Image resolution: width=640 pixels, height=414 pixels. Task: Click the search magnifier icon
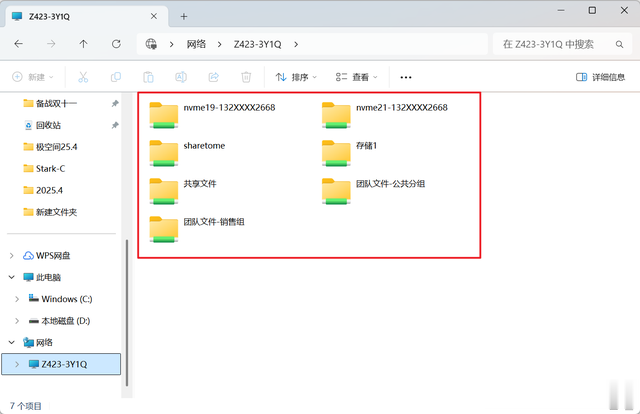click(619, 44)
